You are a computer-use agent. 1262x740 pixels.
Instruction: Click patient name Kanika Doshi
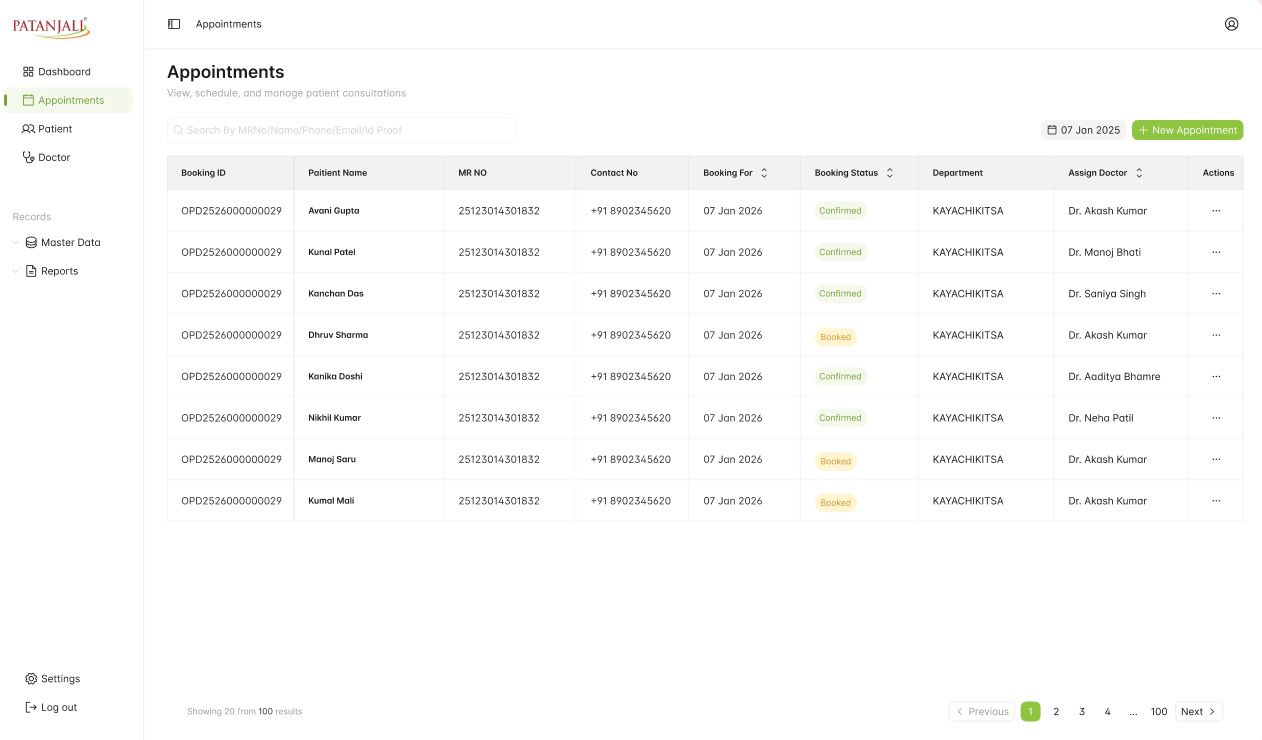pyautogui.click(x=335, y=377)
